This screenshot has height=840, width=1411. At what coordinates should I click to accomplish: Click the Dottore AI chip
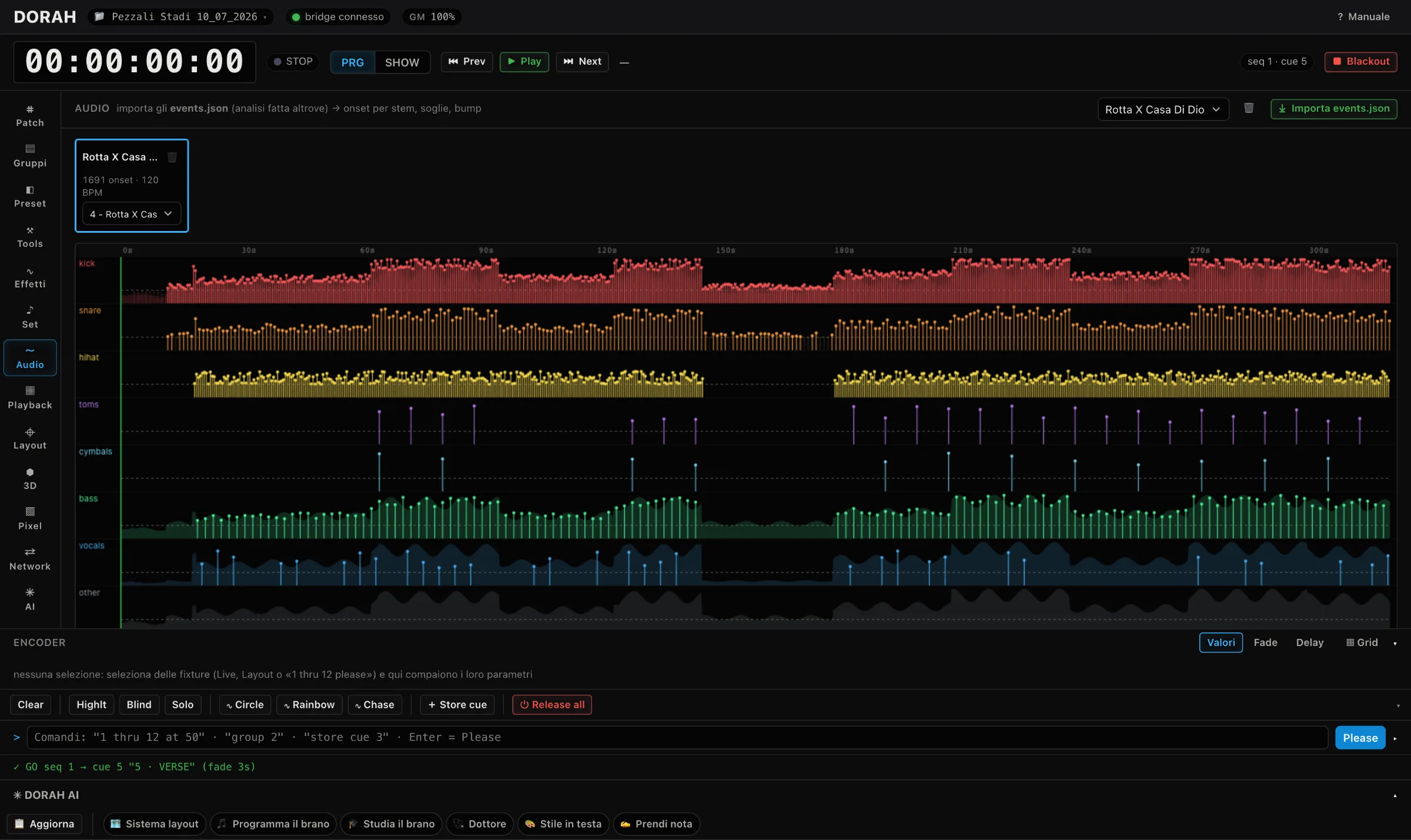(x=480, y=824)
